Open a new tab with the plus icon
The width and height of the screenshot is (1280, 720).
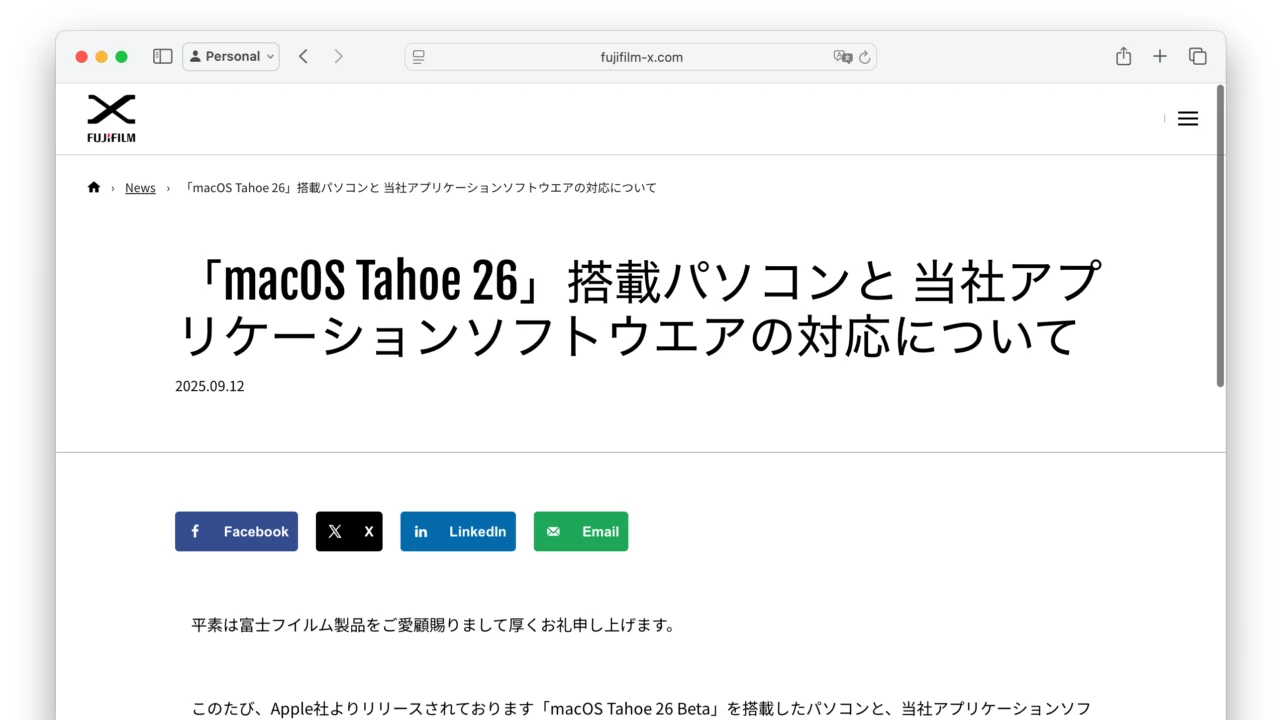coord(1160,56)
